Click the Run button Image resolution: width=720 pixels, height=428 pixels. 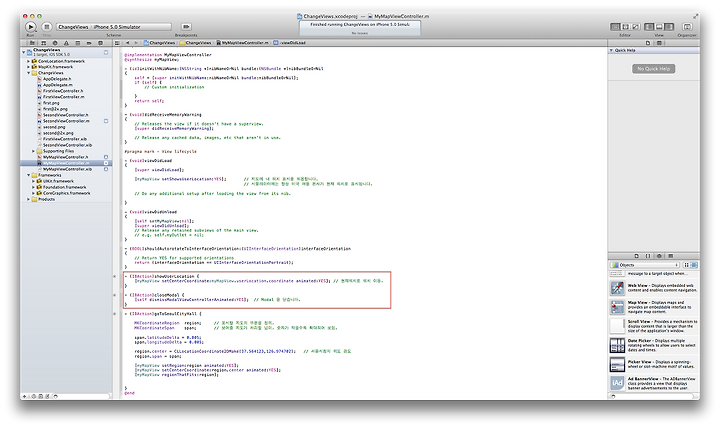[30, 27]
